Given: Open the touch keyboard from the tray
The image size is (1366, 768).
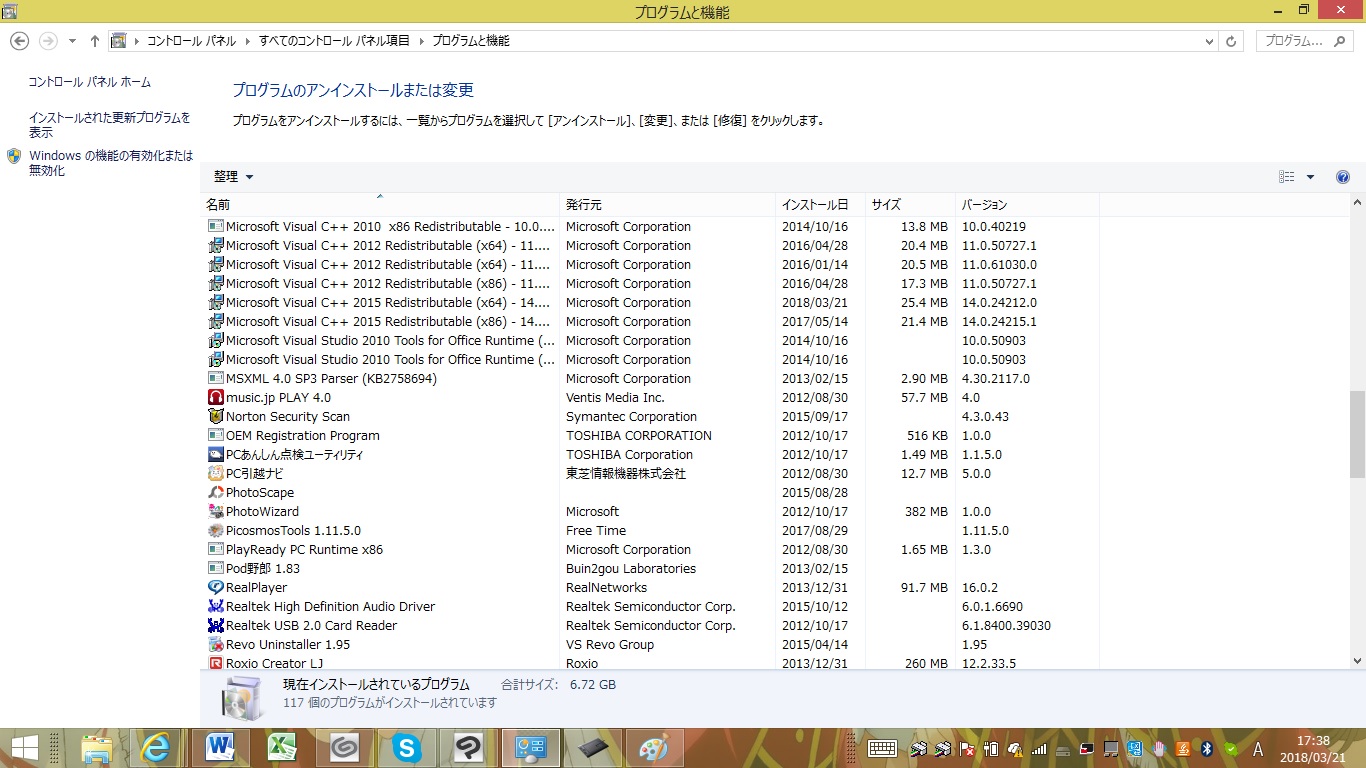Looking at the screenshot, I should (x=882, y=748).
